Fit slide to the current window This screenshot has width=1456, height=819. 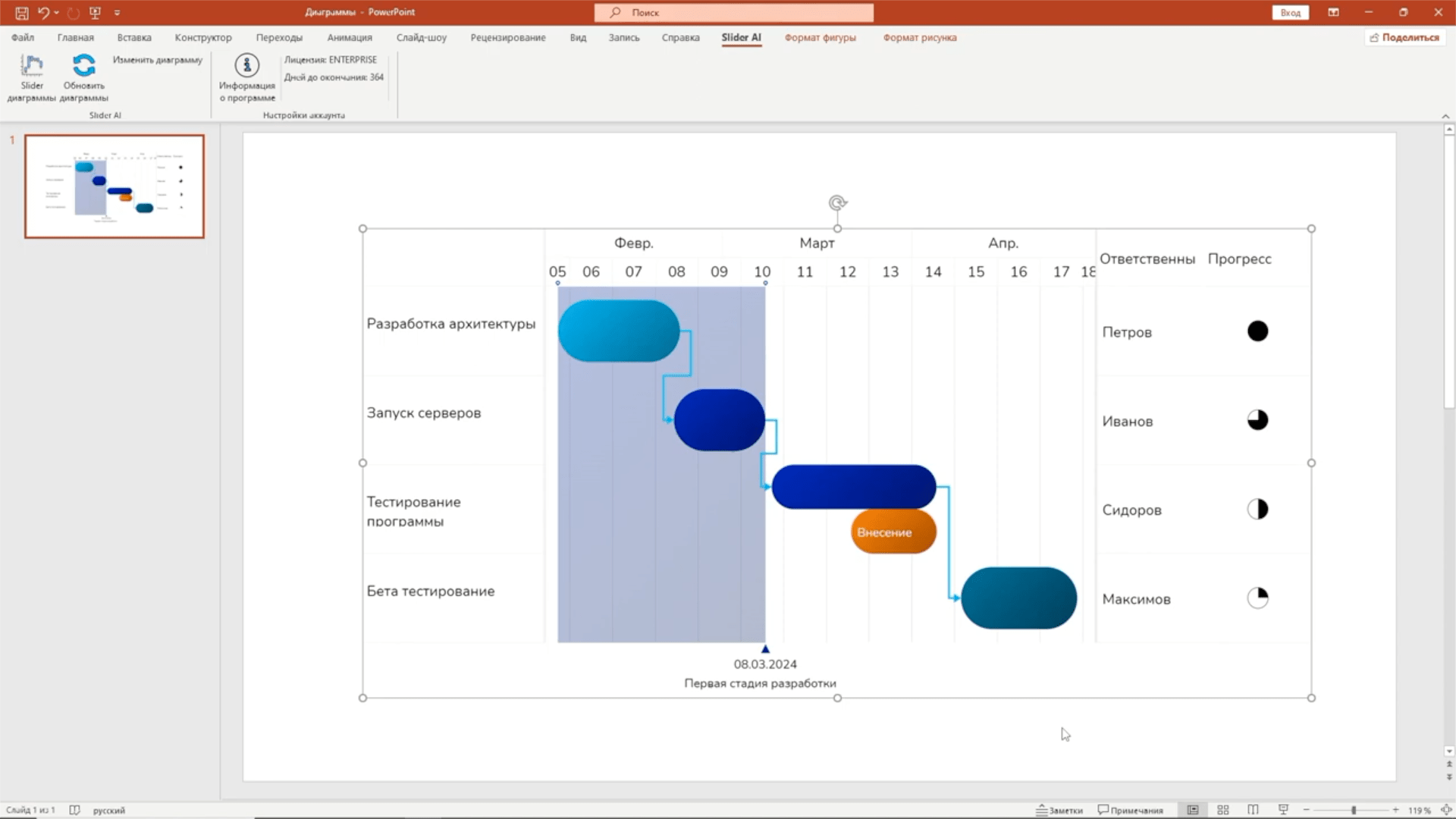point(1448,810)
